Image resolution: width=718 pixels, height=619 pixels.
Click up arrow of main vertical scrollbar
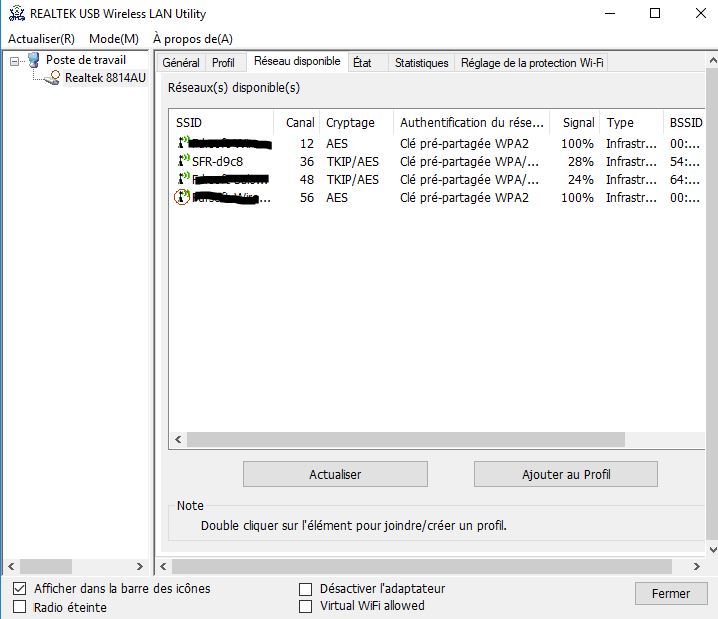(x=713, y=60)
